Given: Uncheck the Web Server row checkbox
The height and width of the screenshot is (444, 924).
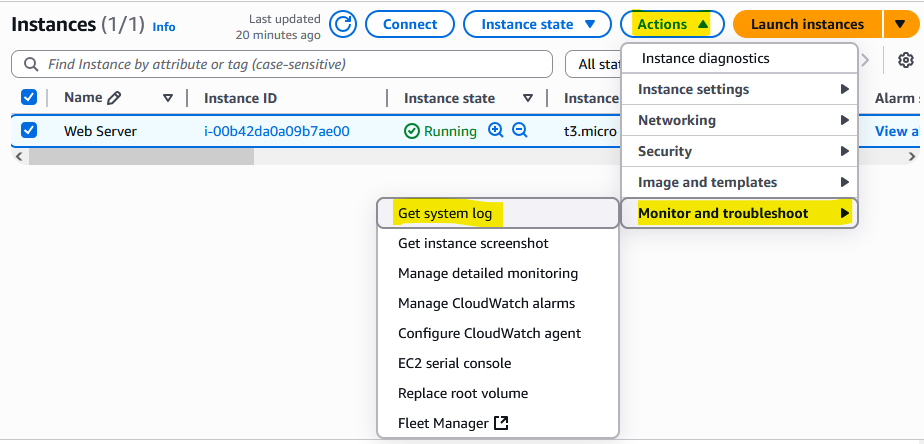Looking at the screenshot, I should [x=29, y=130].
